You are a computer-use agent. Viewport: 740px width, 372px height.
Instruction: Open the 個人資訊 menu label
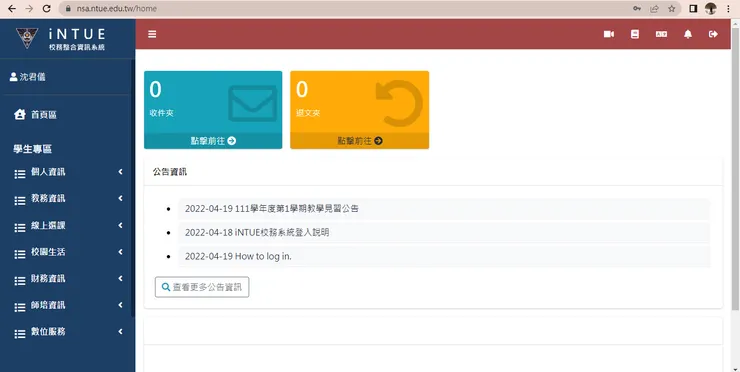tap(48, 172)
